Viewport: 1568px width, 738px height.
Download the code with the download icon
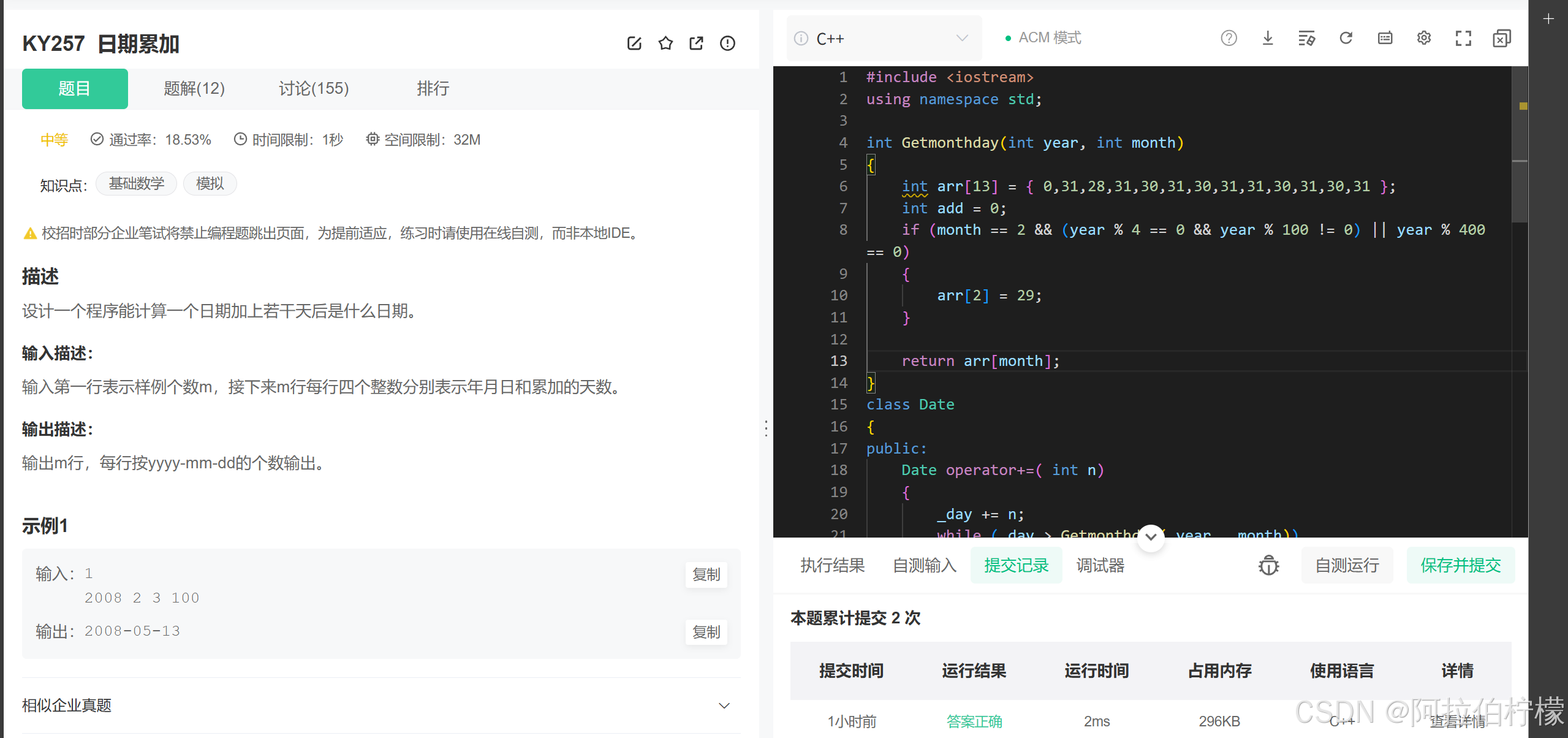point(1268,39)
